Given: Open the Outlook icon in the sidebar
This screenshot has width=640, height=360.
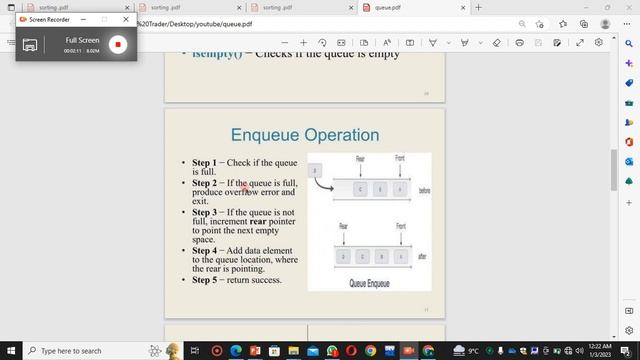Looking at the screenshot, I should pos(629,162).
